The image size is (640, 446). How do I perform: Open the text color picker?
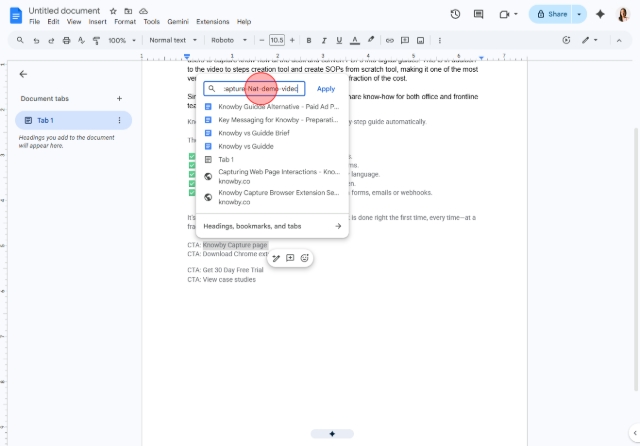[x=355, y=40]
